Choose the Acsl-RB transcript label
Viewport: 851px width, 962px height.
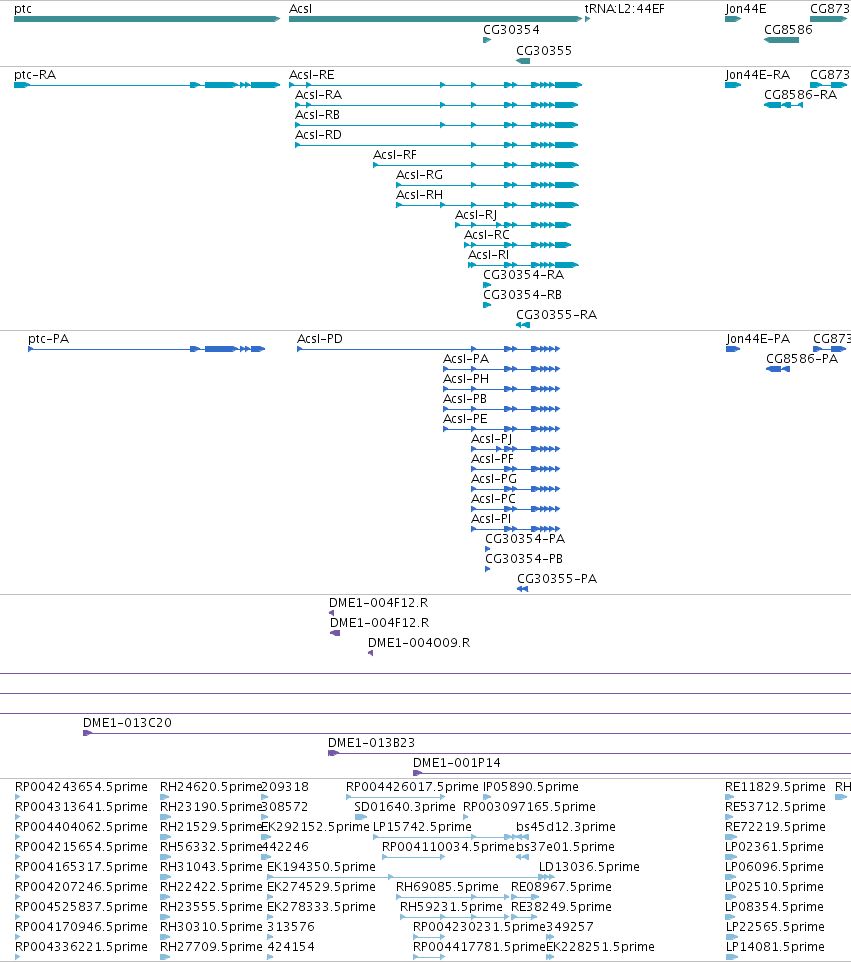[317, 115]
